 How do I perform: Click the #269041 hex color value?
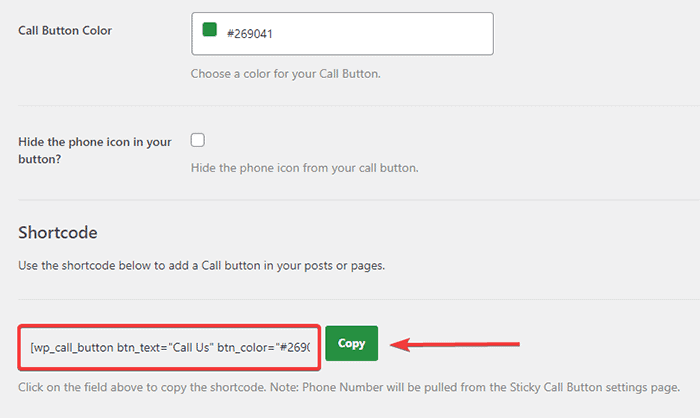tap(250, 33)
